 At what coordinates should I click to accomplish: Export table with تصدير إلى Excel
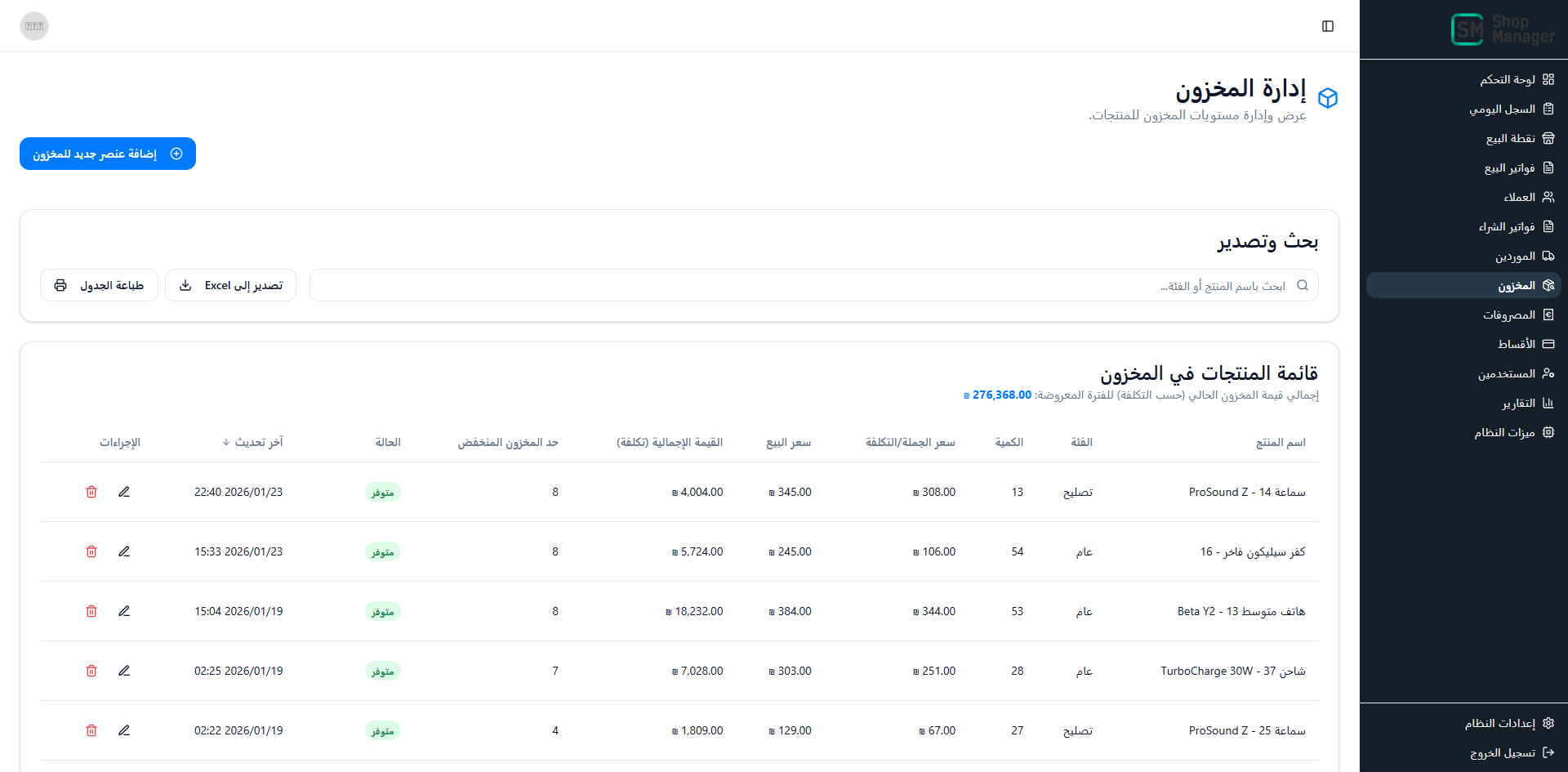point(231,285)
